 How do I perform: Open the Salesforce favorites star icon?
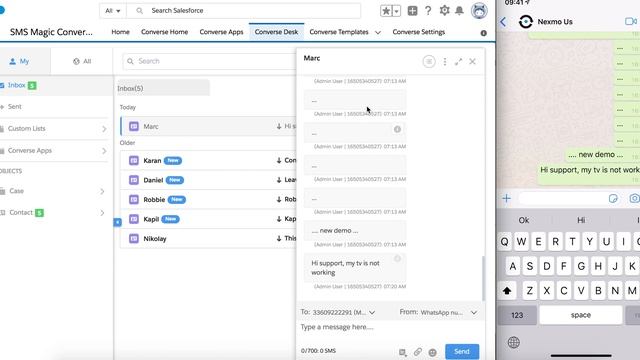[x=386, y=11]
